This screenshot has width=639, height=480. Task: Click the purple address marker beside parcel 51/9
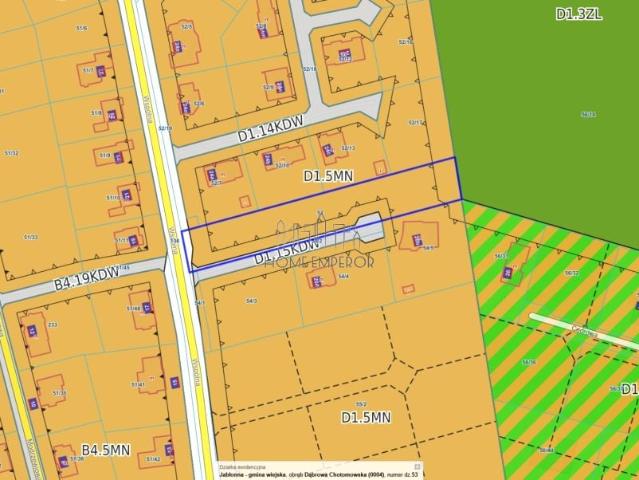pos(118,157)
